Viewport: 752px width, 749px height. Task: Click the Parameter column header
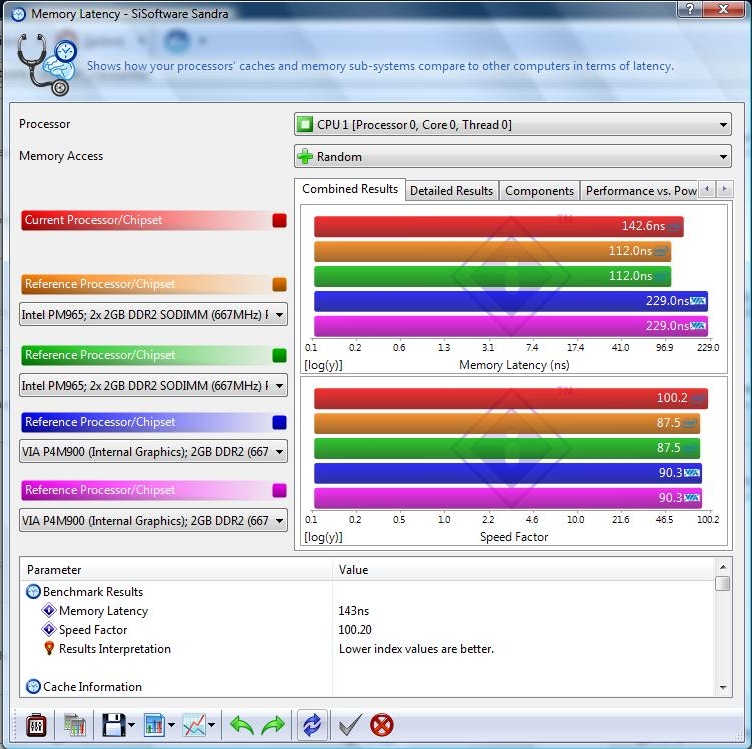point(176,570)
